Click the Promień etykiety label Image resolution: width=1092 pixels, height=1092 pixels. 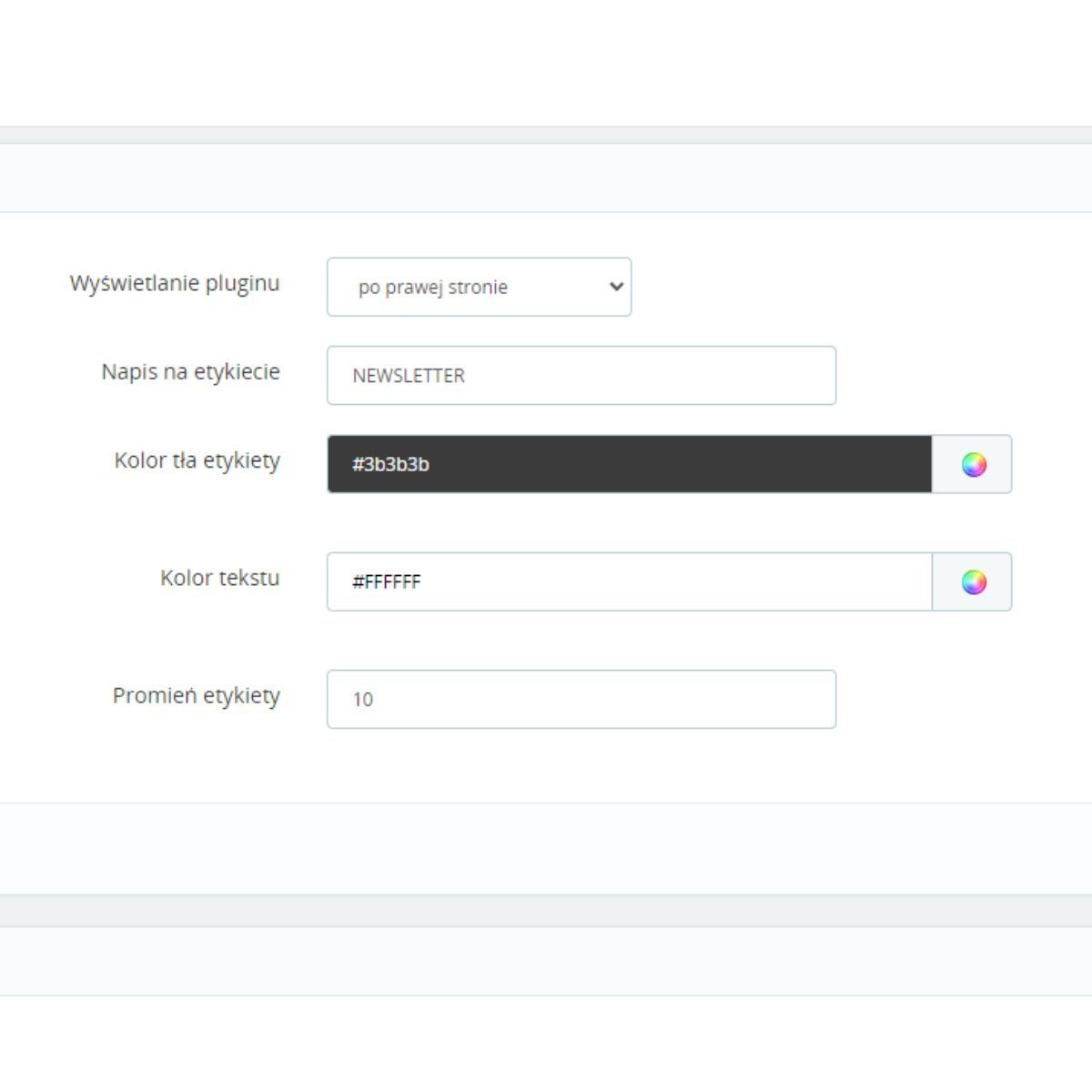click(197, 696)
